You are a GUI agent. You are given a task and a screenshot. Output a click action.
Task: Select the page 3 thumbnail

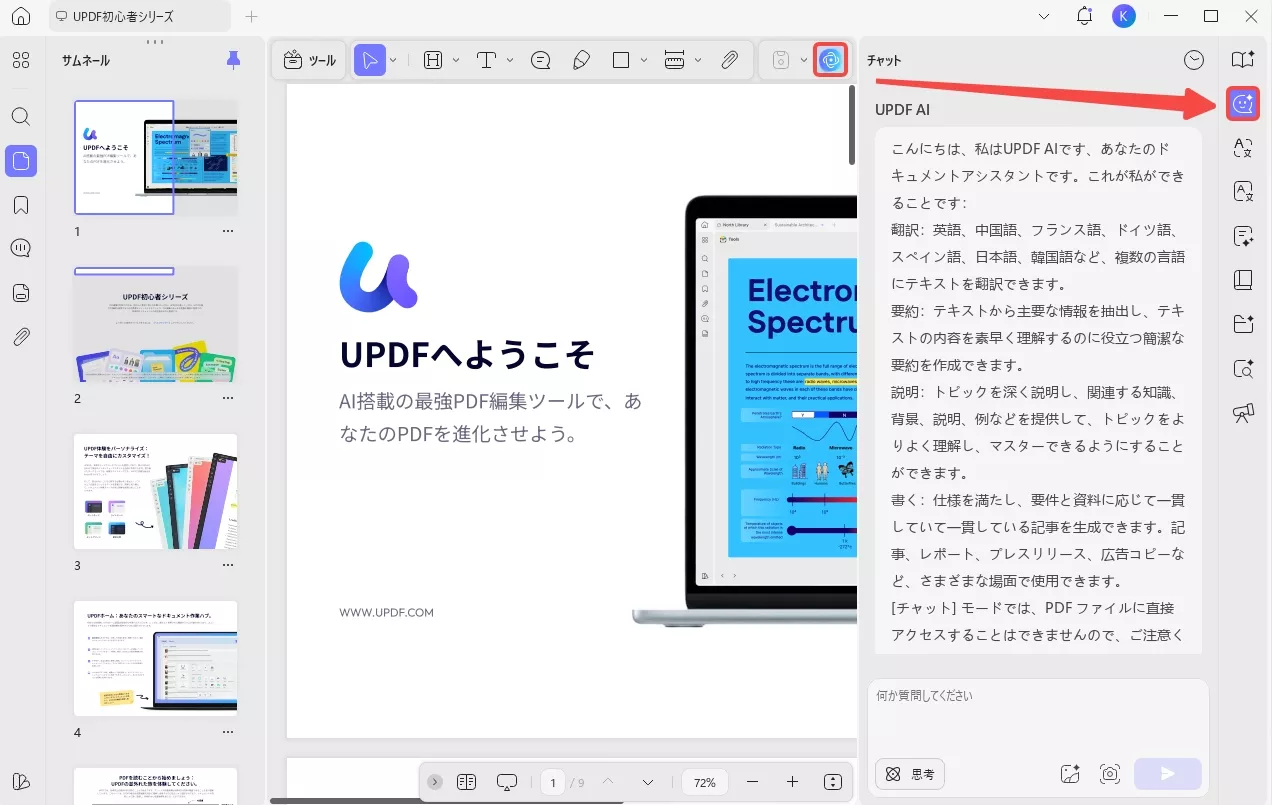click(156, 492)
